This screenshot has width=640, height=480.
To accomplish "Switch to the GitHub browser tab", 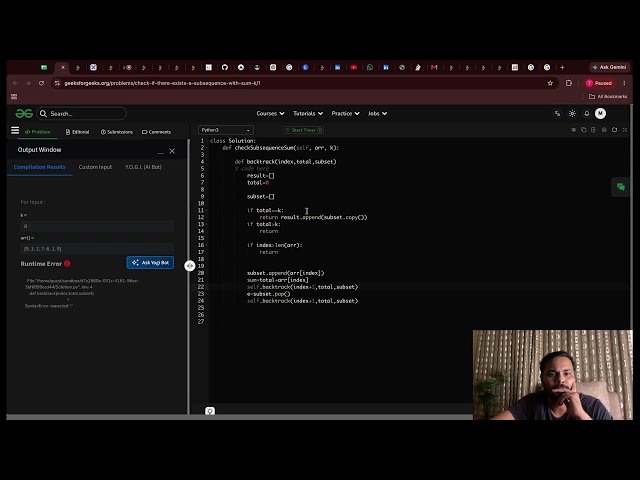I will pos(225,67).
